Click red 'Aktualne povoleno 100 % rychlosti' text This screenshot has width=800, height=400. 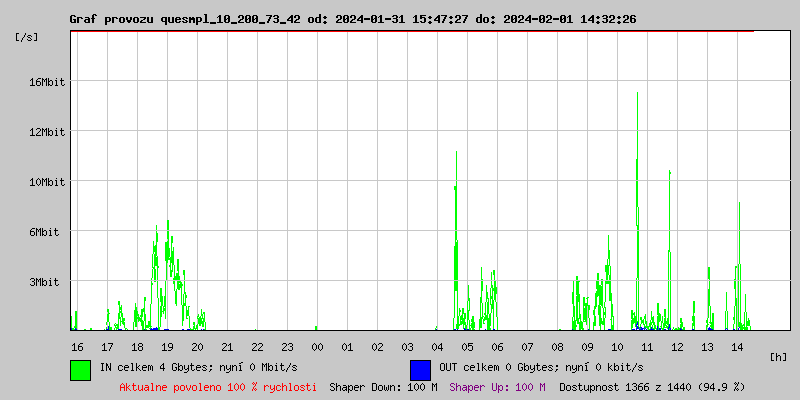tap(218, 386)
